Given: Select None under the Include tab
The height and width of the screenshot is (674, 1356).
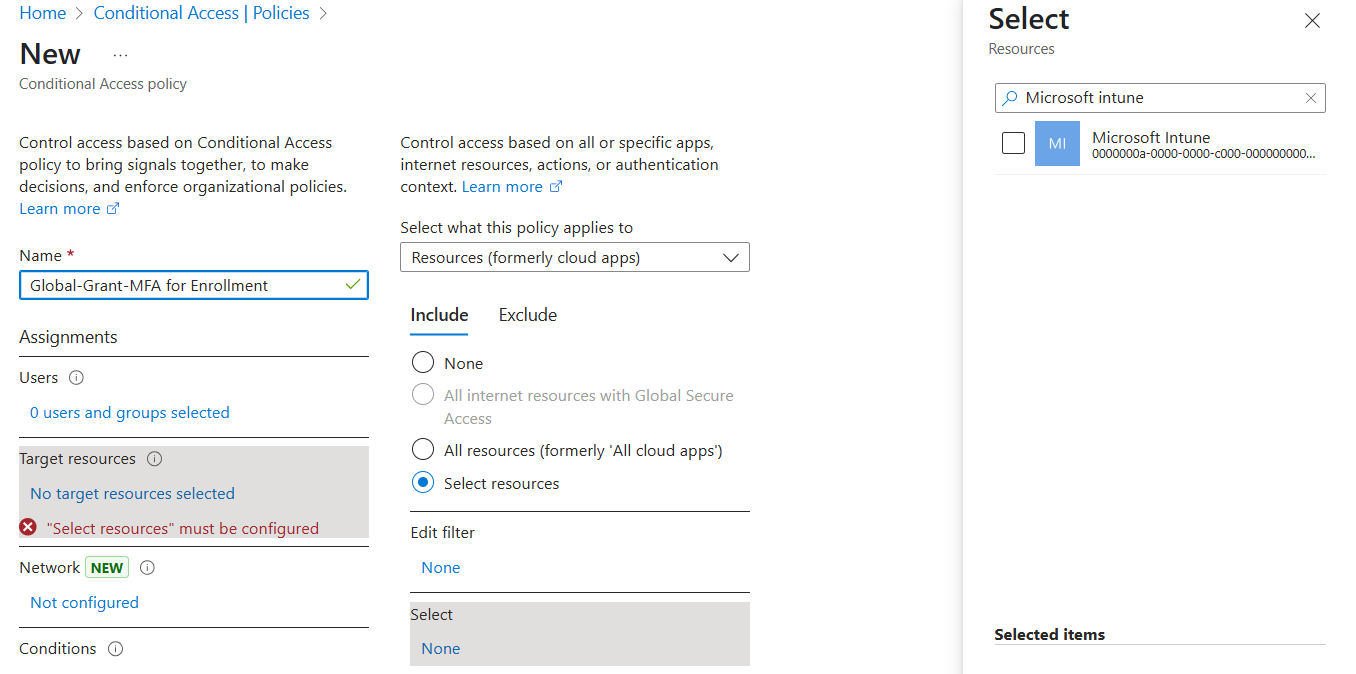Looking at the screenshot, I should [422, 362].
